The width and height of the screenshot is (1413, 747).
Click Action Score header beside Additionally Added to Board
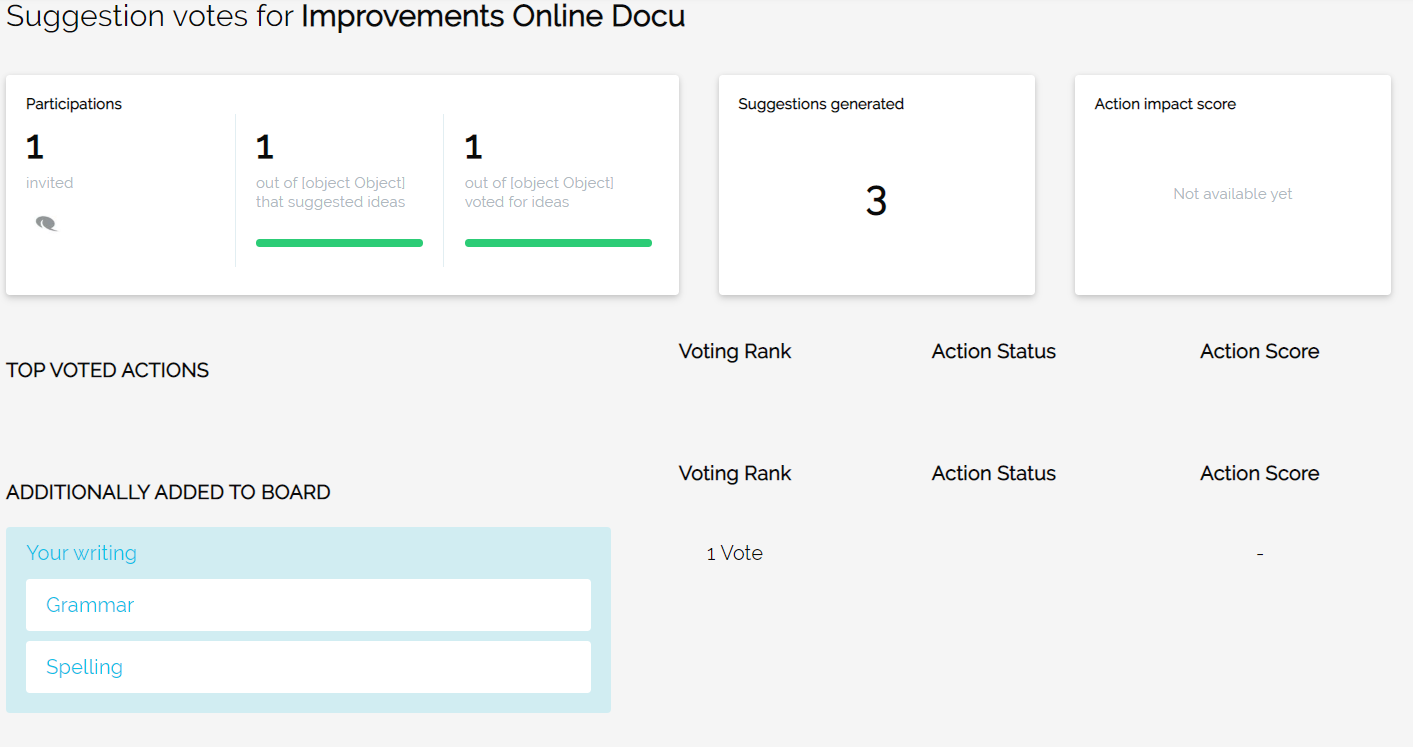coord(1260,473)
